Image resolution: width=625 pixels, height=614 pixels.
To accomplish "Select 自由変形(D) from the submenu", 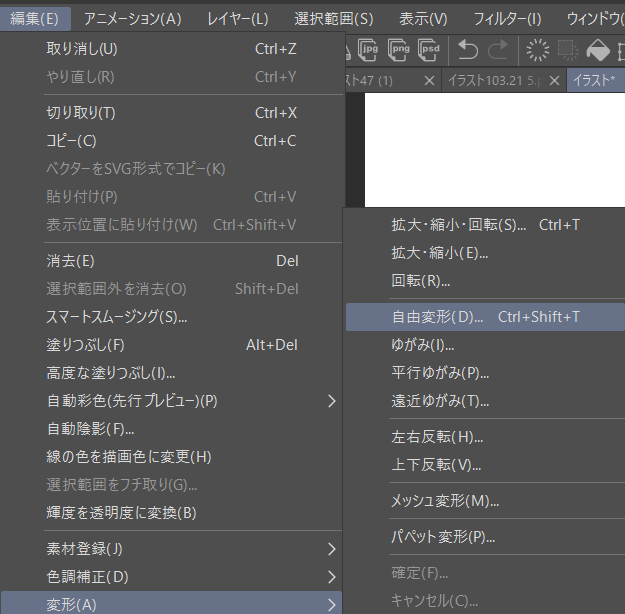I will 438,317.
